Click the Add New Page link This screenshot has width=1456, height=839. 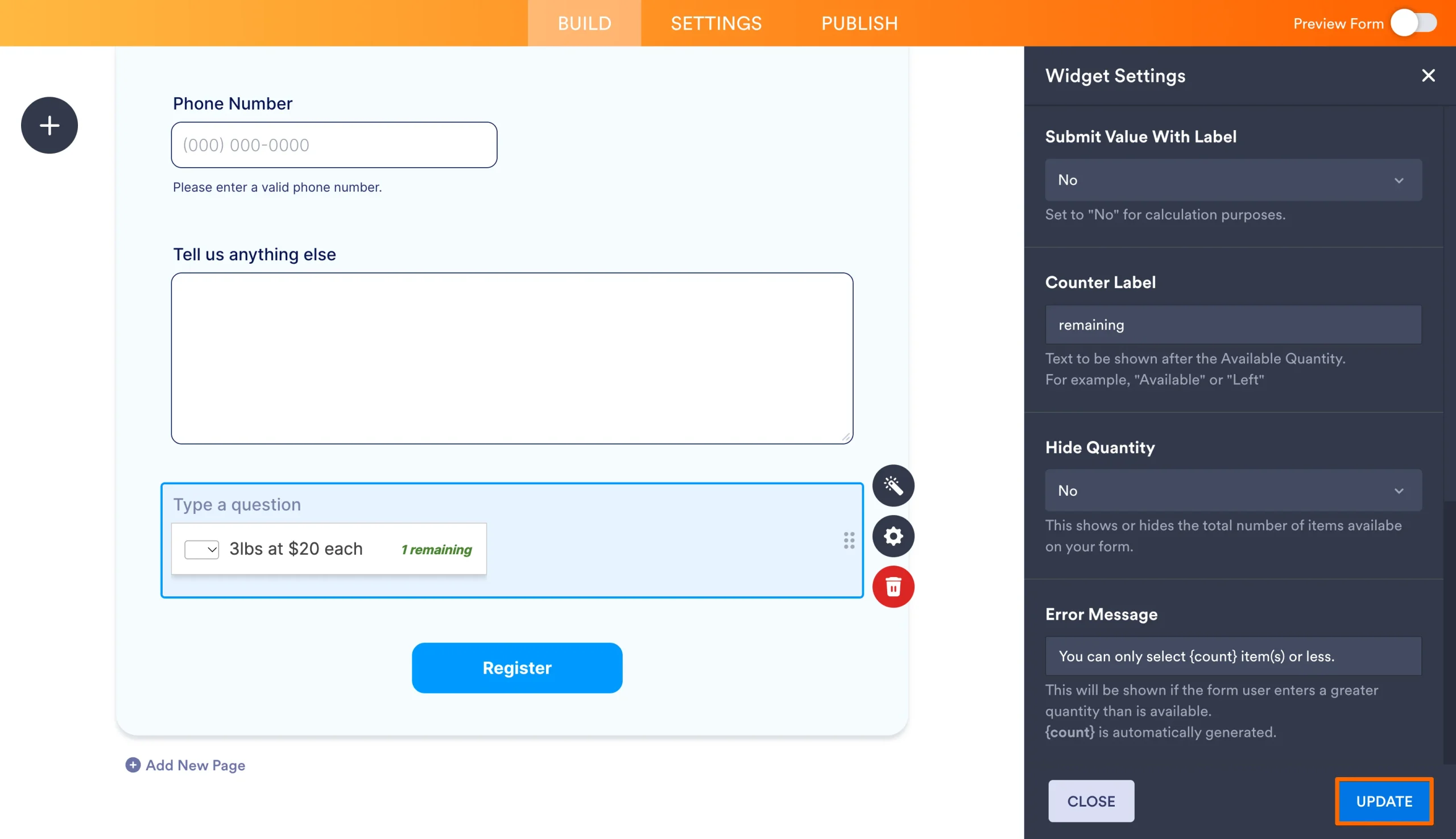pos(196,765)
